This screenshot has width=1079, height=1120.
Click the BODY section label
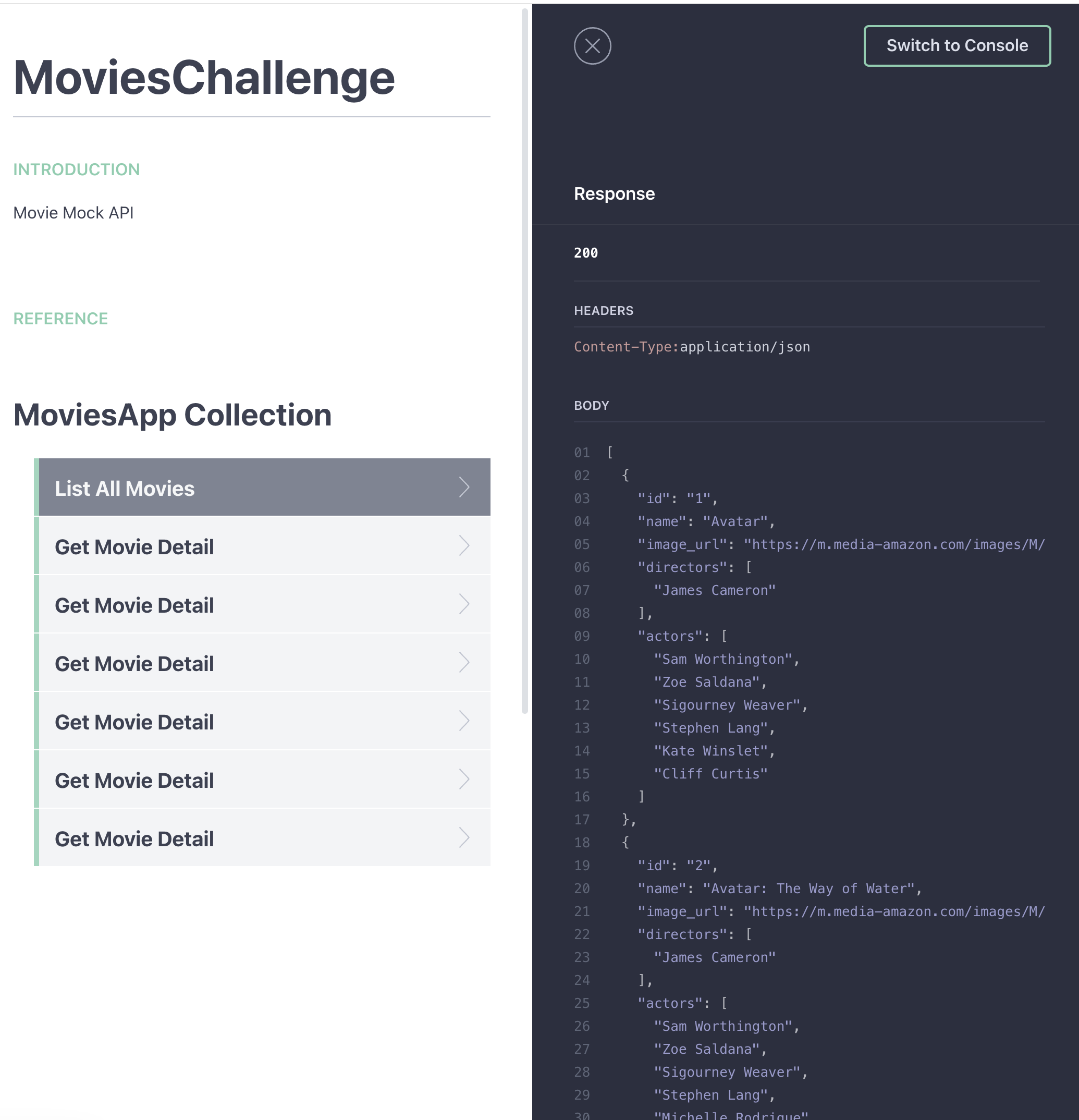[x=591, y=405]
